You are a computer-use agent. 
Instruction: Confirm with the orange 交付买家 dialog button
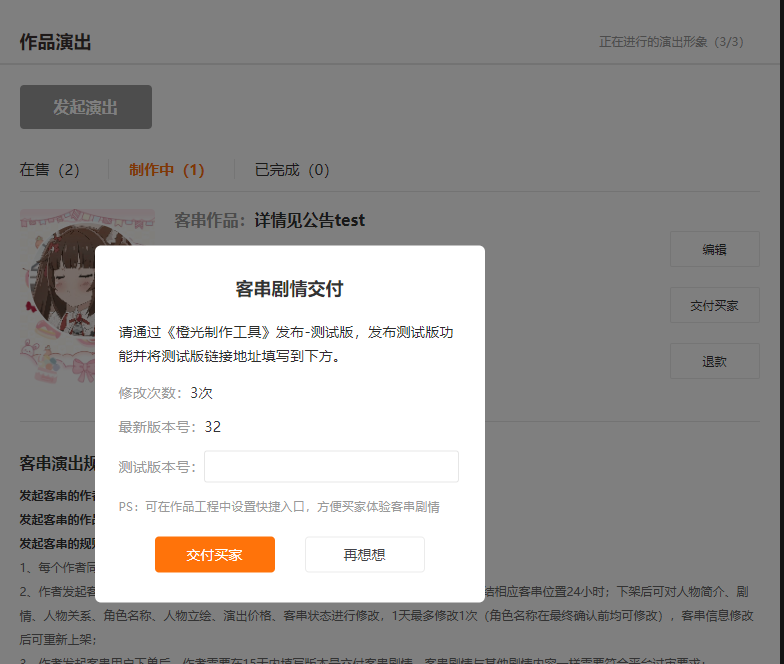tap(214, 554)
